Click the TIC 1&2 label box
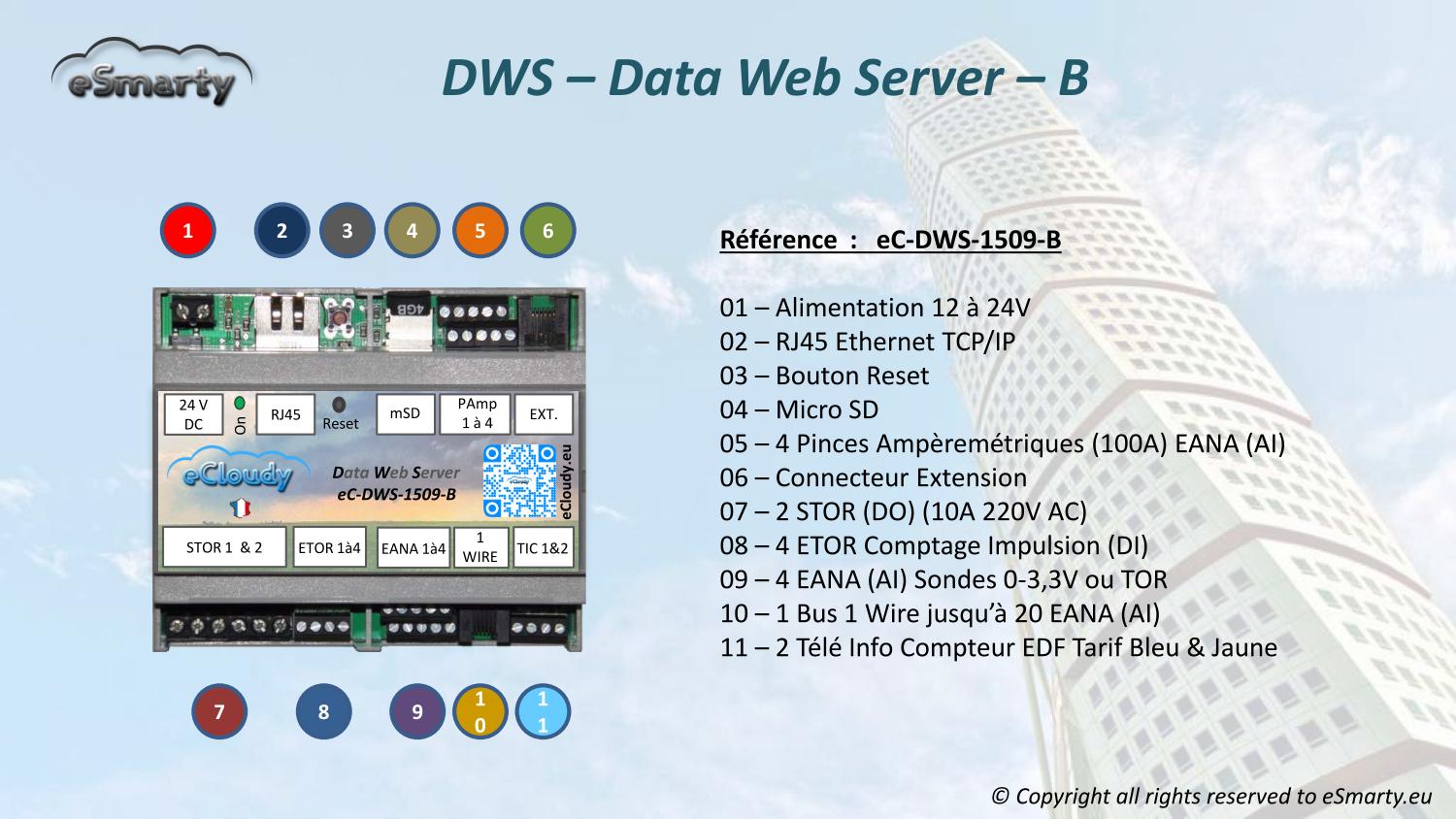This screenshot has width=1456, height=819. pyautogui.click(x=544, y=548)
